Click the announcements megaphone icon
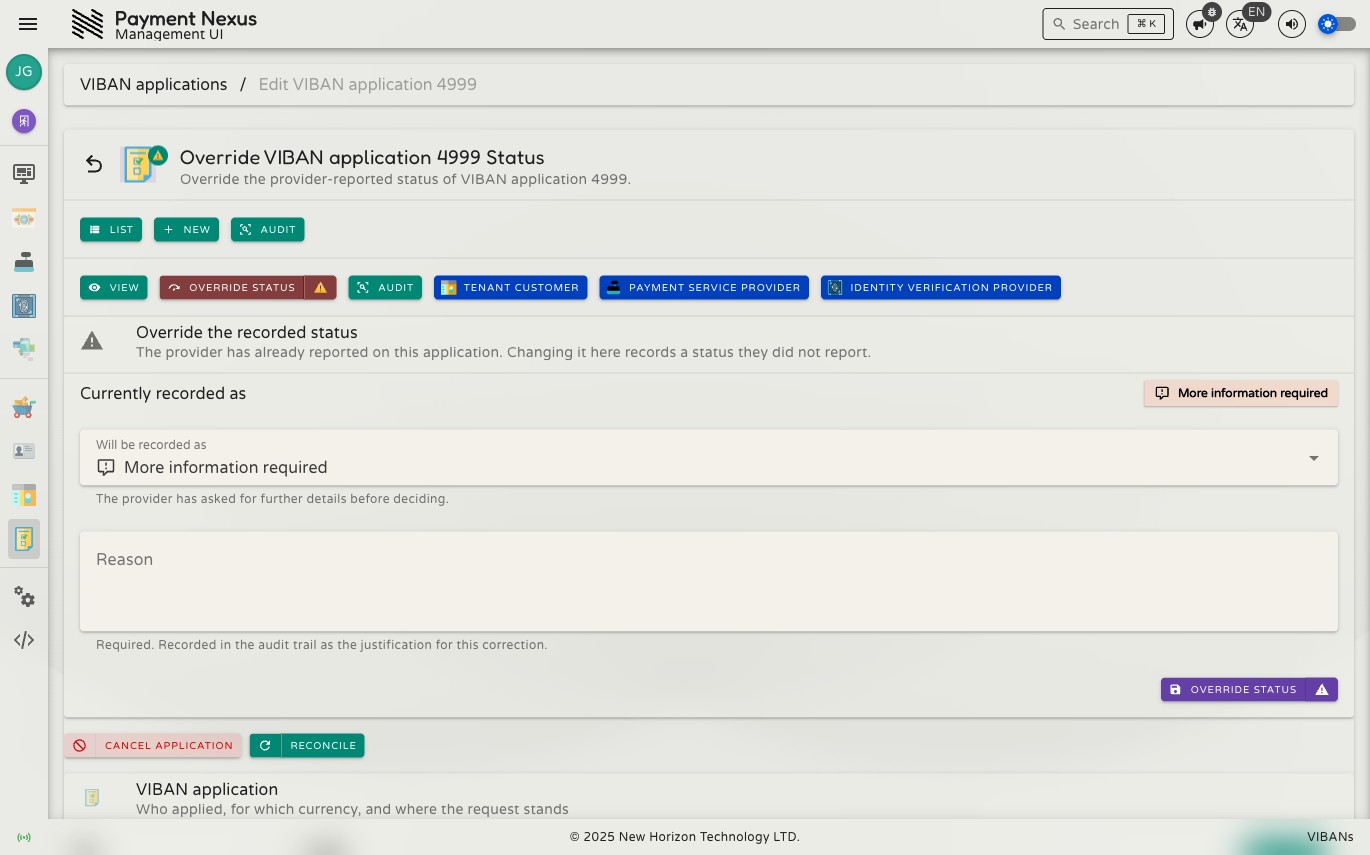The image size is (1370, 855). [x=1199, y=24]
